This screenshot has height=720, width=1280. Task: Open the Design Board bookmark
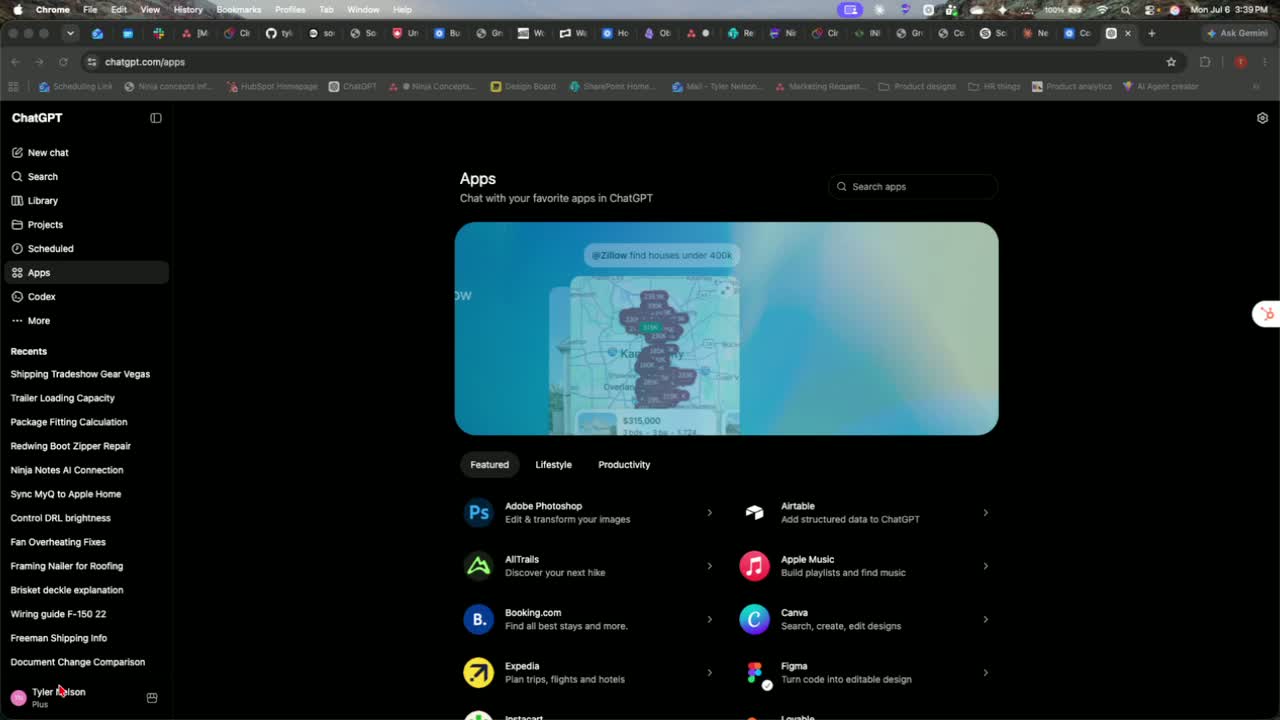click(523, 87)
